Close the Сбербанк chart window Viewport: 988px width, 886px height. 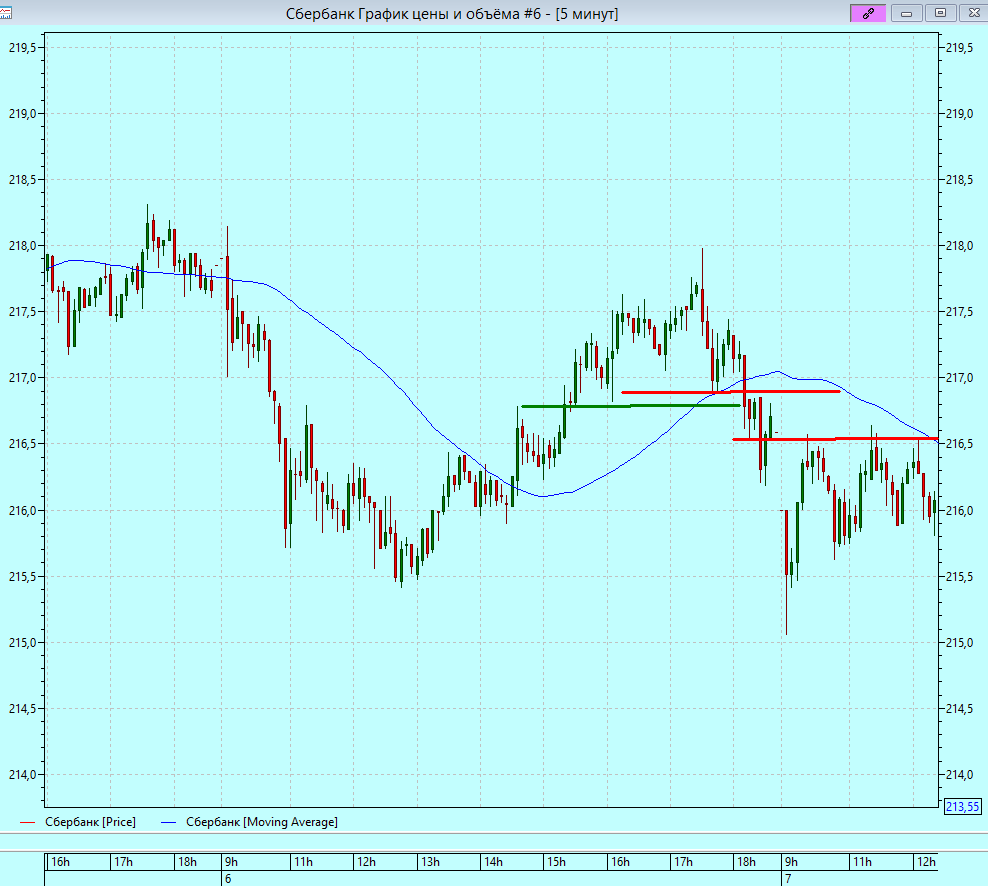click(973, 13)
